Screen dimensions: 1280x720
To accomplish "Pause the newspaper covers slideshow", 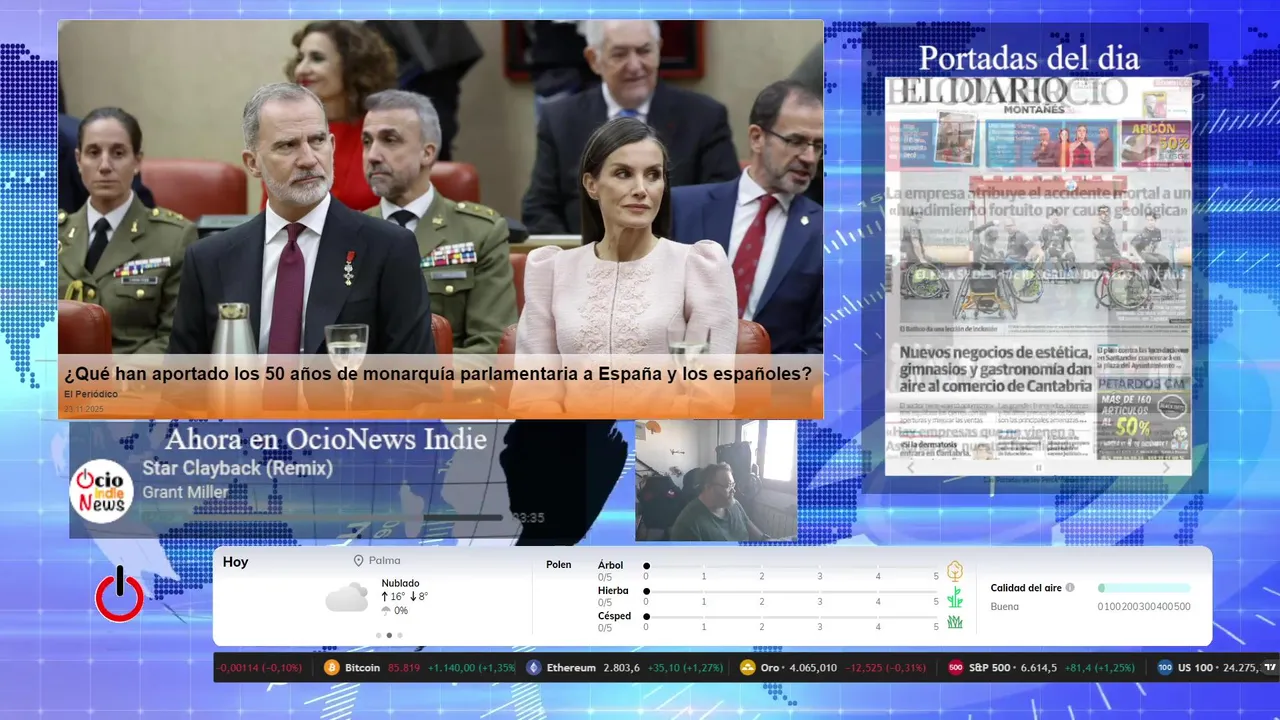I will pos(1038,468).
